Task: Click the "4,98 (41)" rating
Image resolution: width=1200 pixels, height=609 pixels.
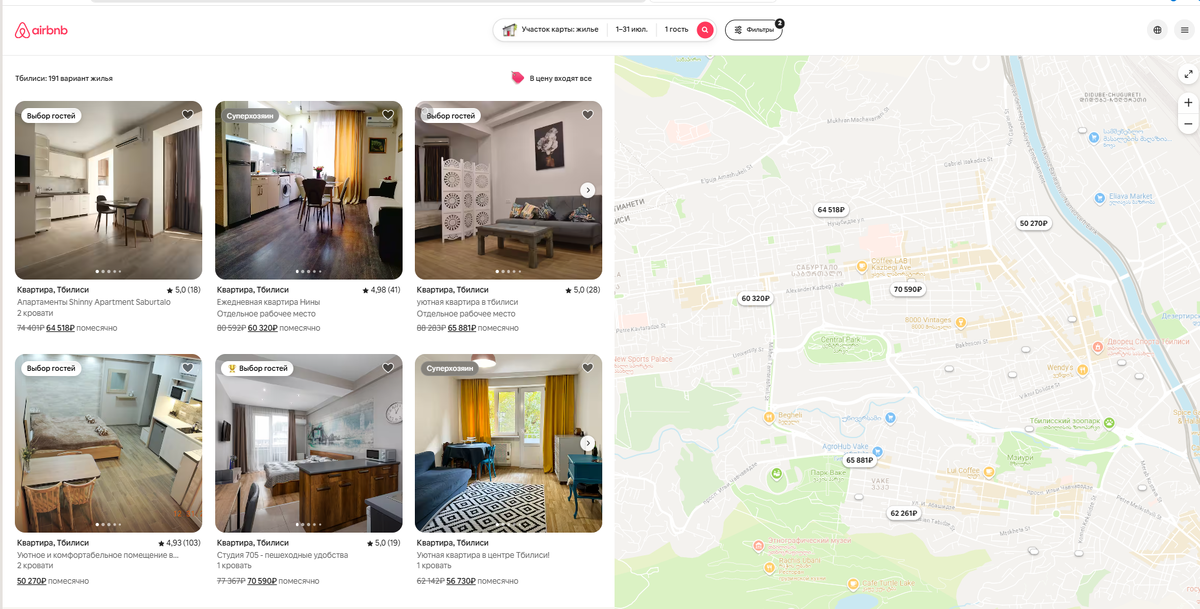Action: point(382,290)
